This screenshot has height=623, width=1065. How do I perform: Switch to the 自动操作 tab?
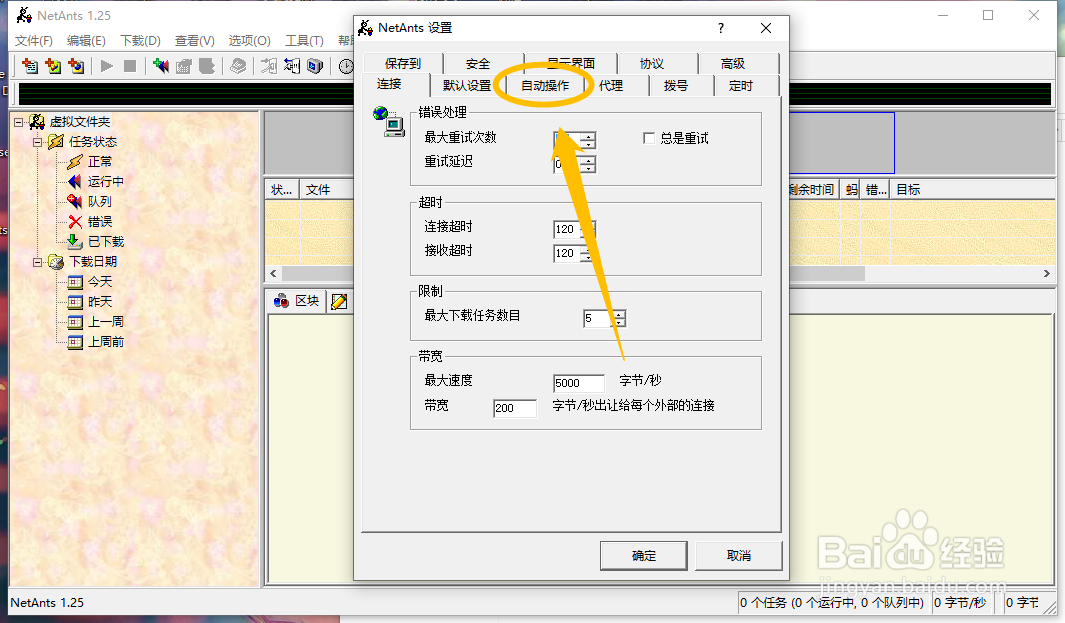[x=545, y=86]
